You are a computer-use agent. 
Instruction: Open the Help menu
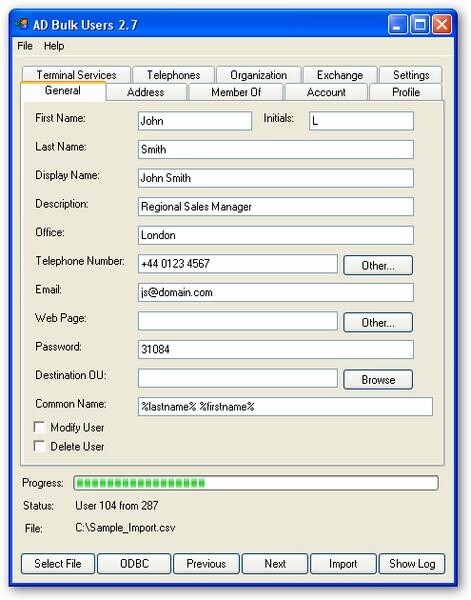click(x=54, y=46)
